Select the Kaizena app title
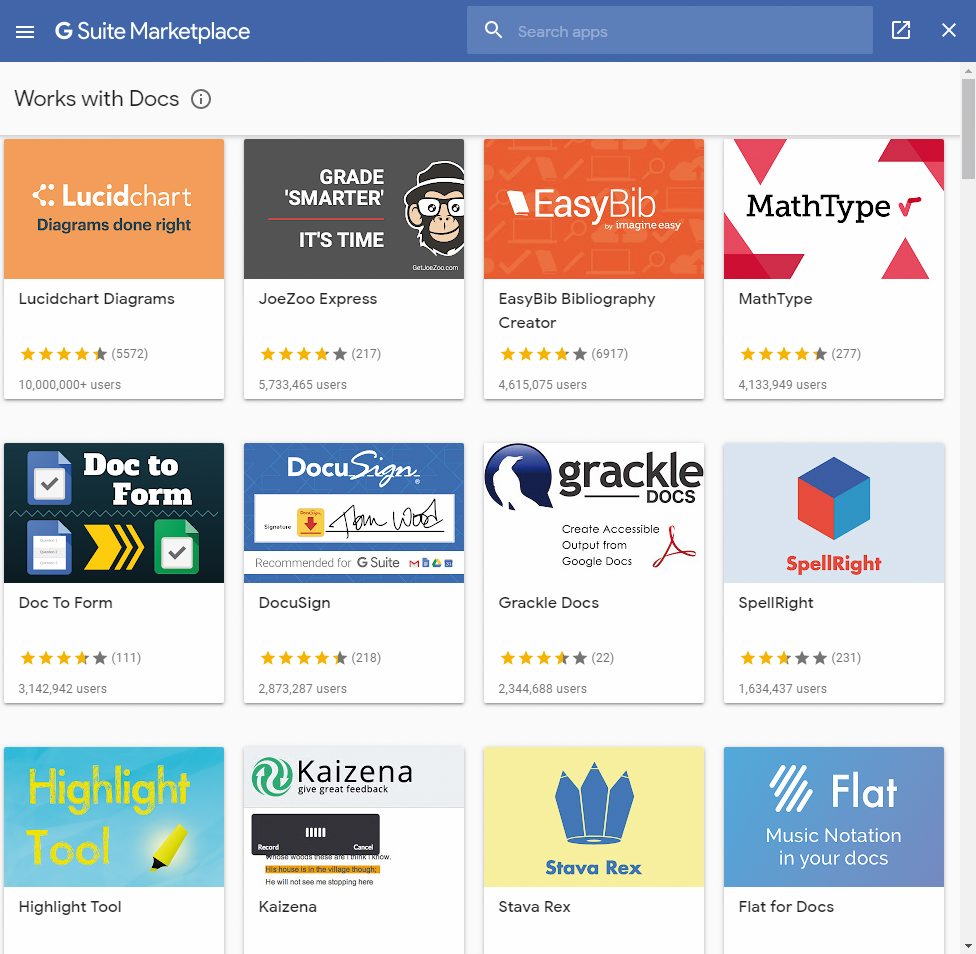 288,907
